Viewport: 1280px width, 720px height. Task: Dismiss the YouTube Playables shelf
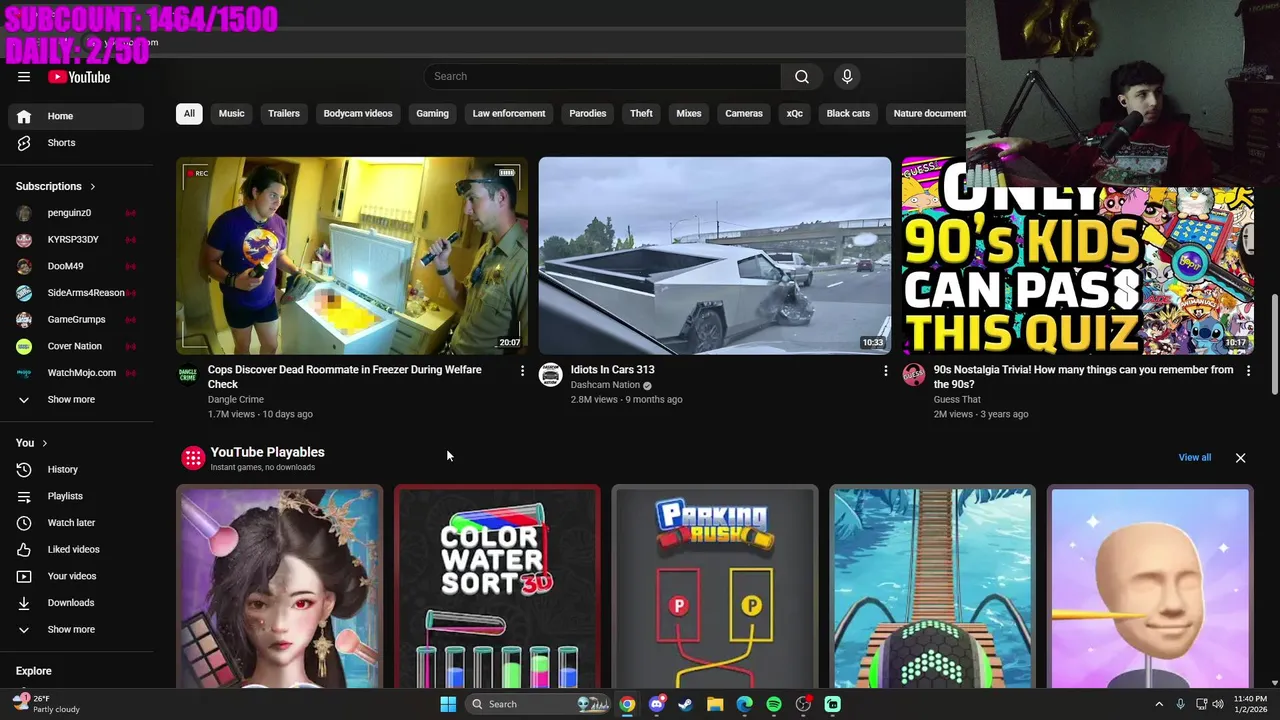(1240, 458)
